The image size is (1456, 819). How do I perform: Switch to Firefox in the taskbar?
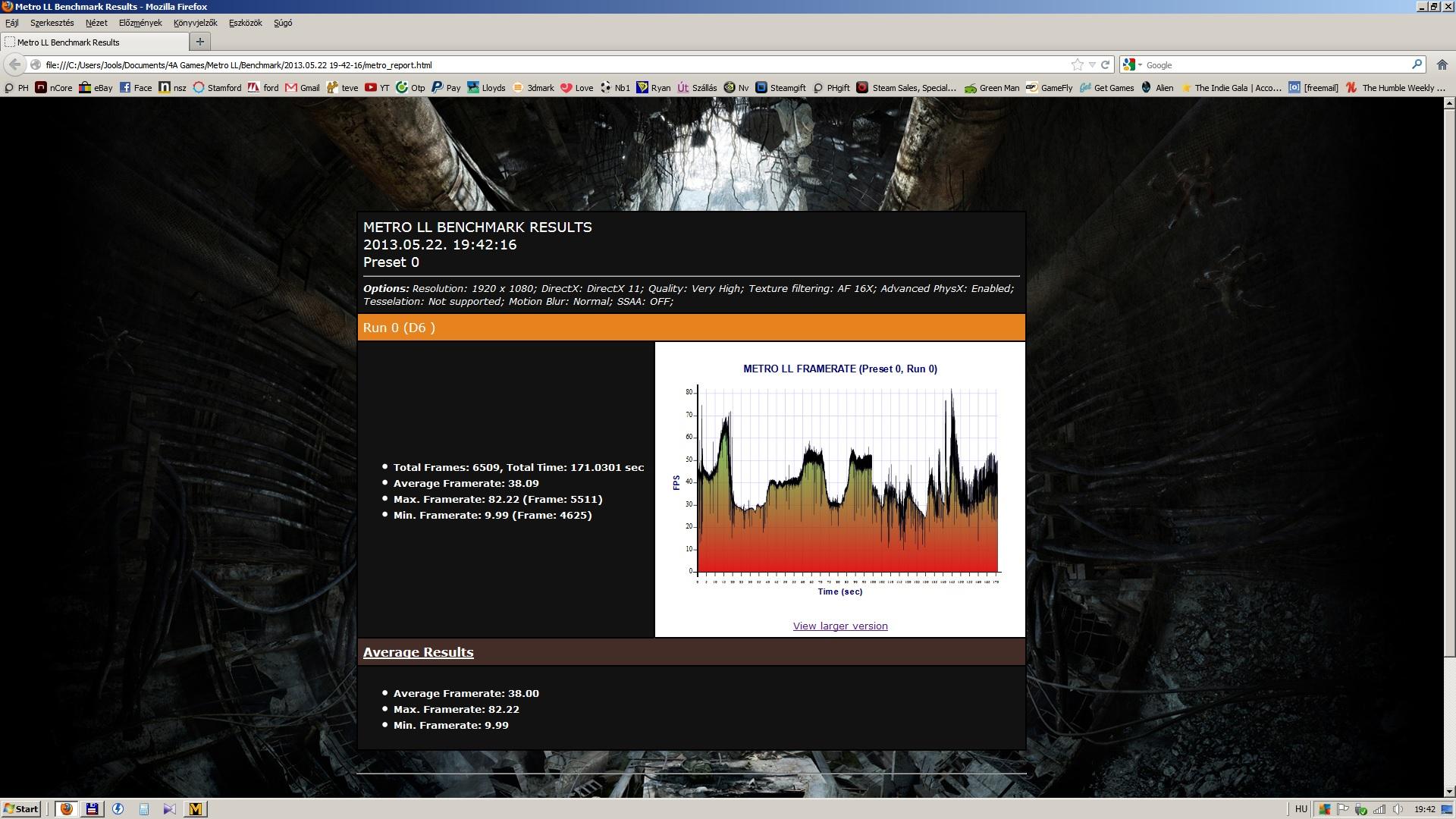(x=66, y=809)
